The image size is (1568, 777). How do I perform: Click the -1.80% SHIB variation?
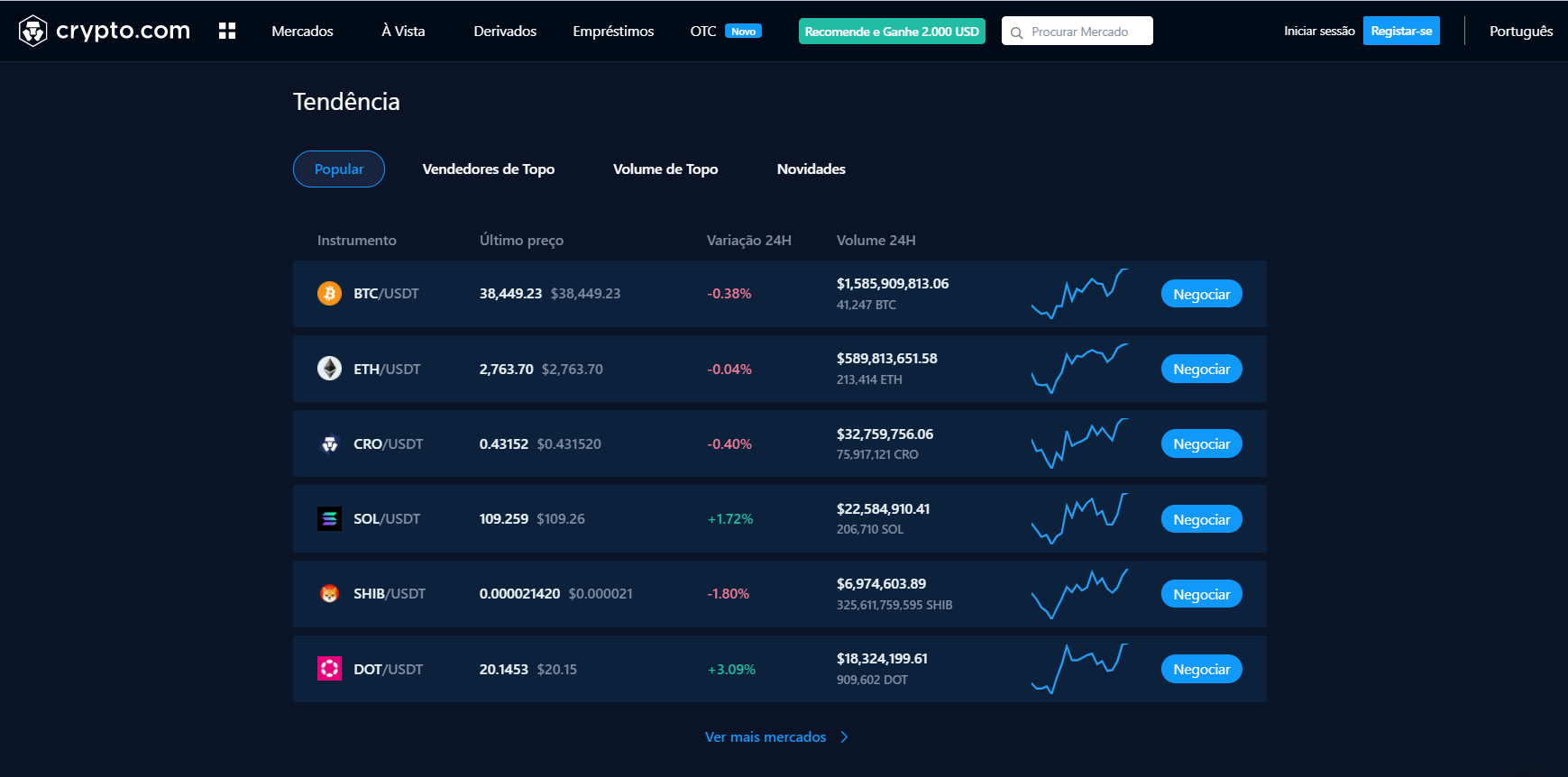(x=729, y=594)
